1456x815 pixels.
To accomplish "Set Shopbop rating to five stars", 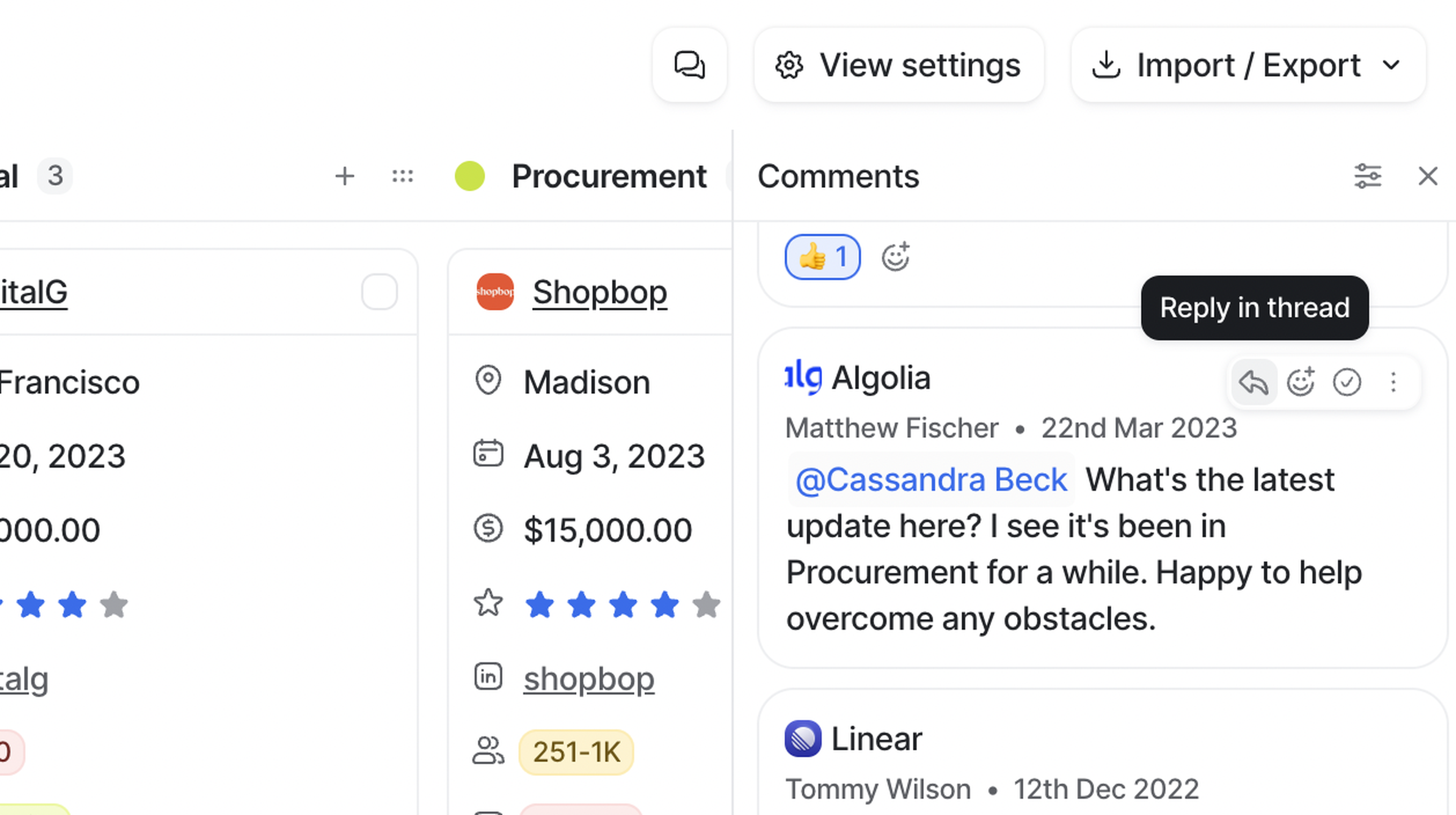I will coord(706,605).
